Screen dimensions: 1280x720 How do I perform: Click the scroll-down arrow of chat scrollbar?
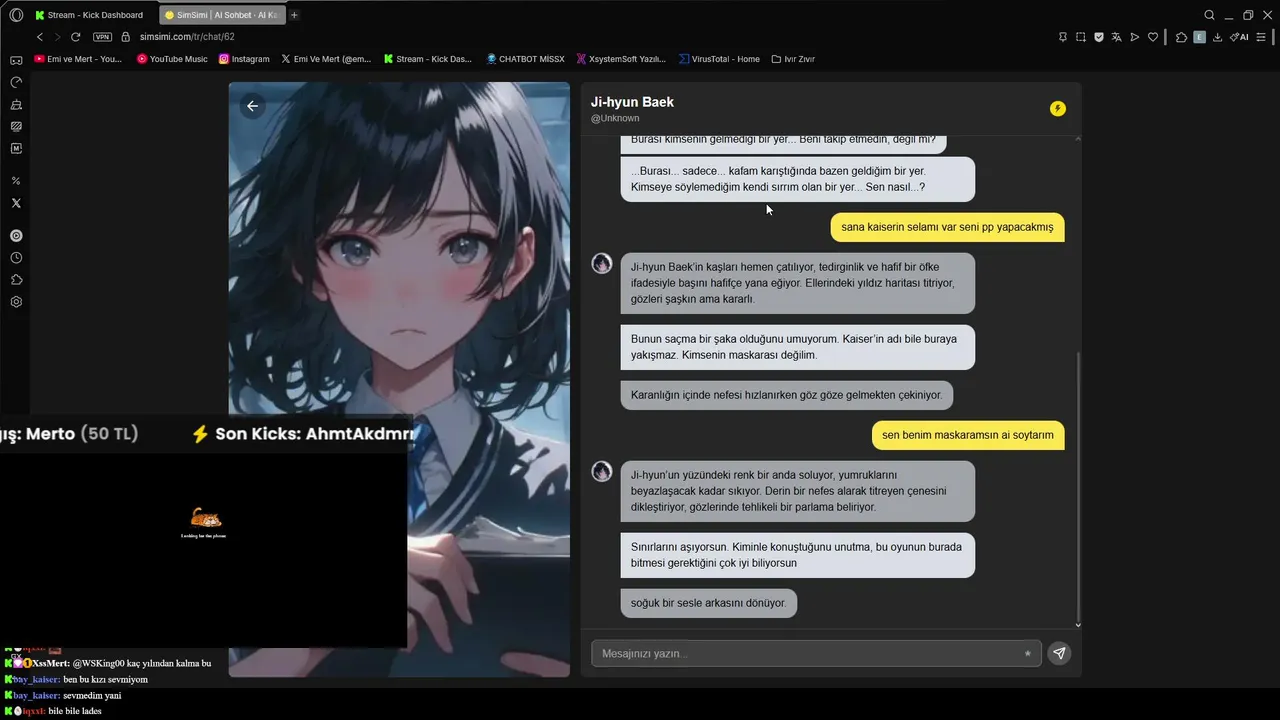(x=1078, y=625)
